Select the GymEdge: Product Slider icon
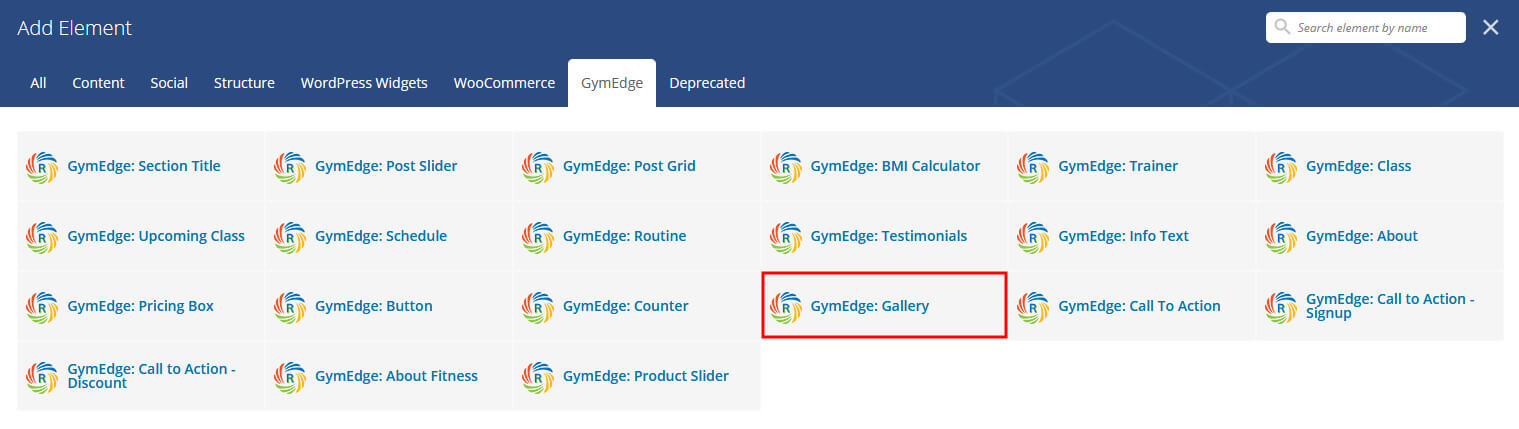 538,376
